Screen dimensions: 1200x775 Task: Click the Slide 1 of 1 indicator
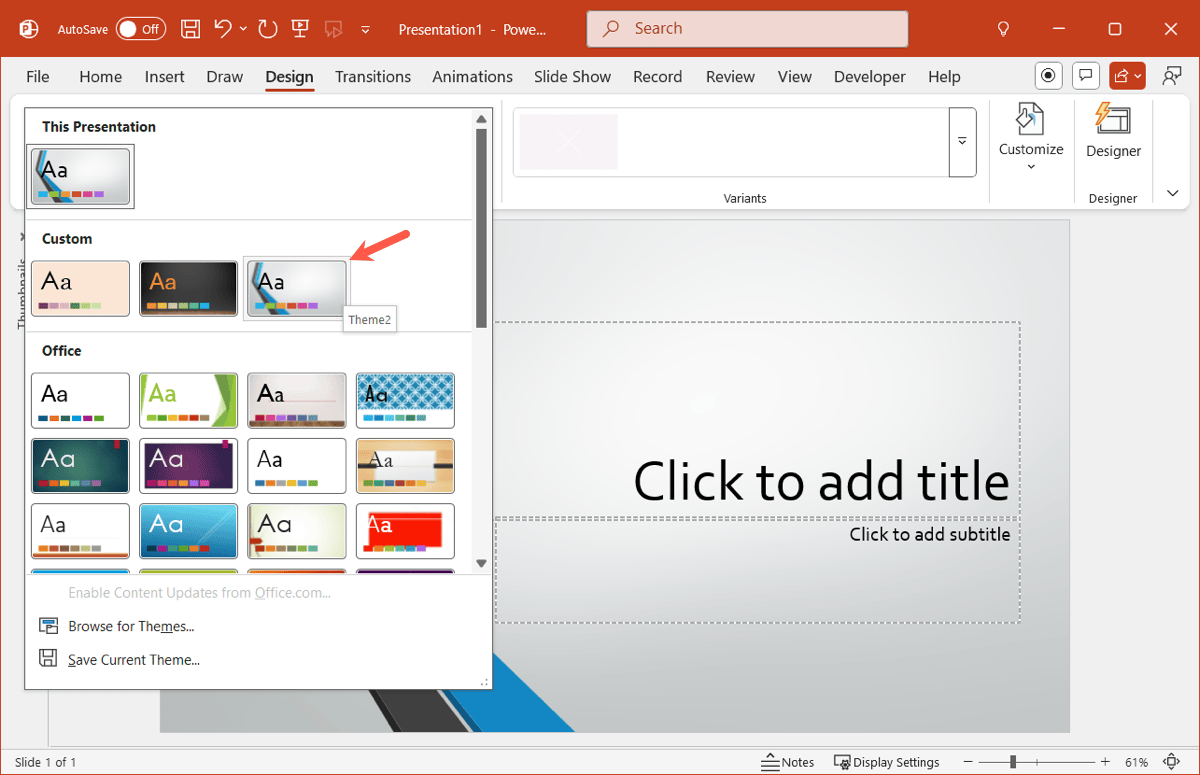pos(45,762)
